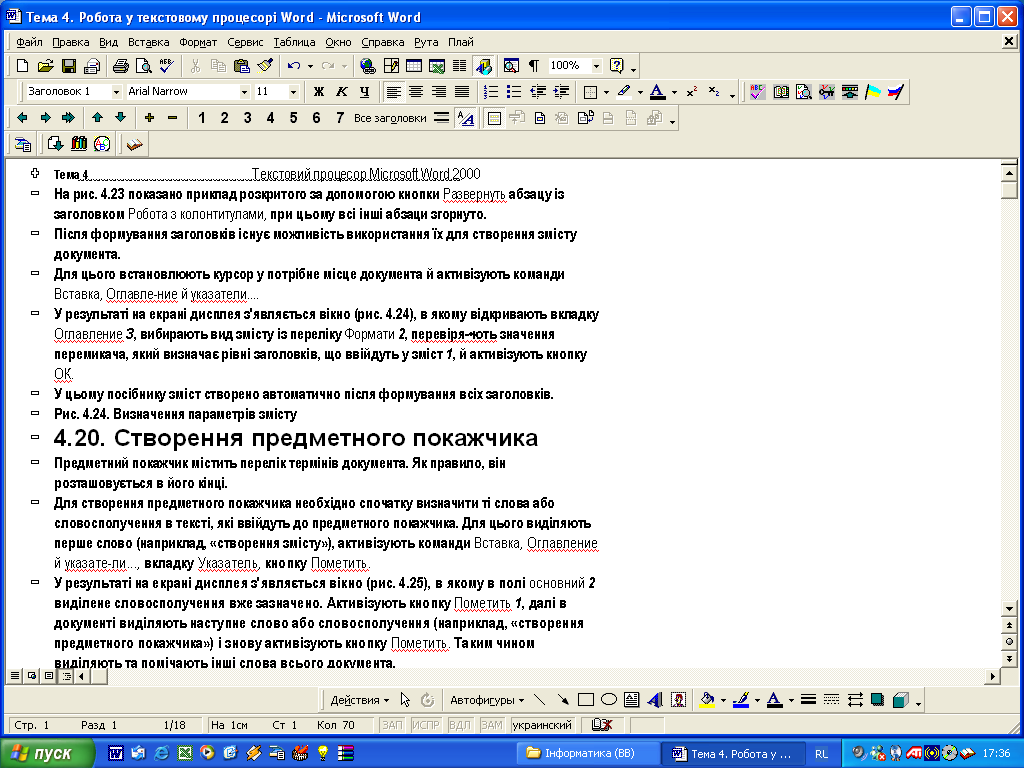The height and width of the screenshot is (768, 1024).
Task: Collapse outline with the minus button
Action: 172,118
